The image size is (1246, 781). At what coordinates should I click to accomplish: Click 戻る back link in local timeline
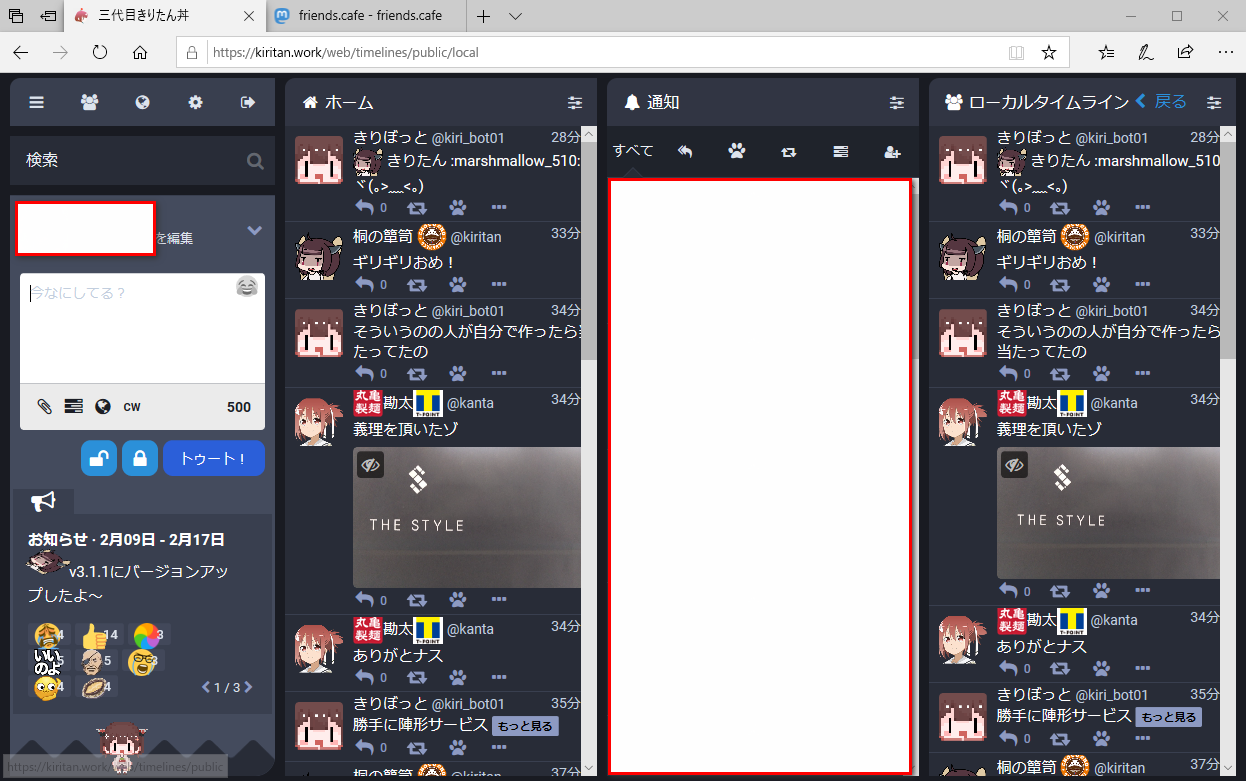coord(1161,102)
